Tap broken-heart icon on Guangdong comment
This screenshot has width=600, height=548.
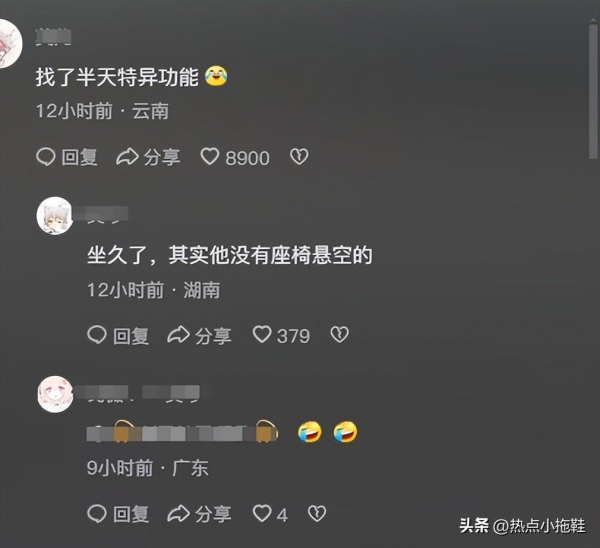click(x=317, y=513)
